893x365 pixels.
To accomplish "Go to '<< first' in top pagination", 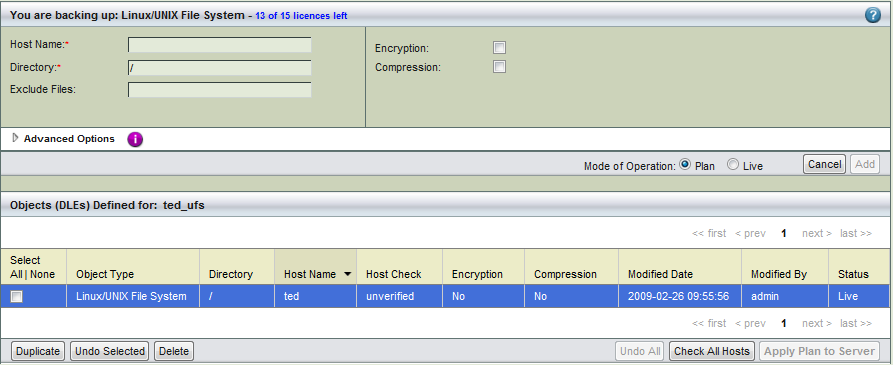I will click(x=709, y=233).
